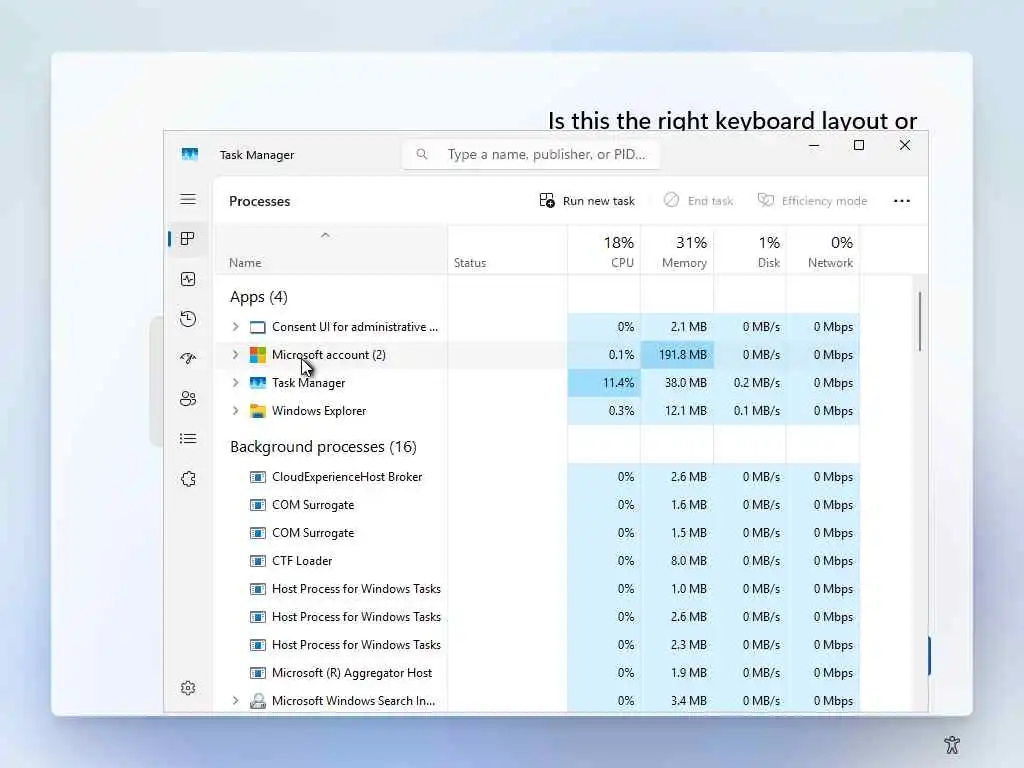Sort by the Network column header
Screen dimensions: 1024x768
point(823,250)
